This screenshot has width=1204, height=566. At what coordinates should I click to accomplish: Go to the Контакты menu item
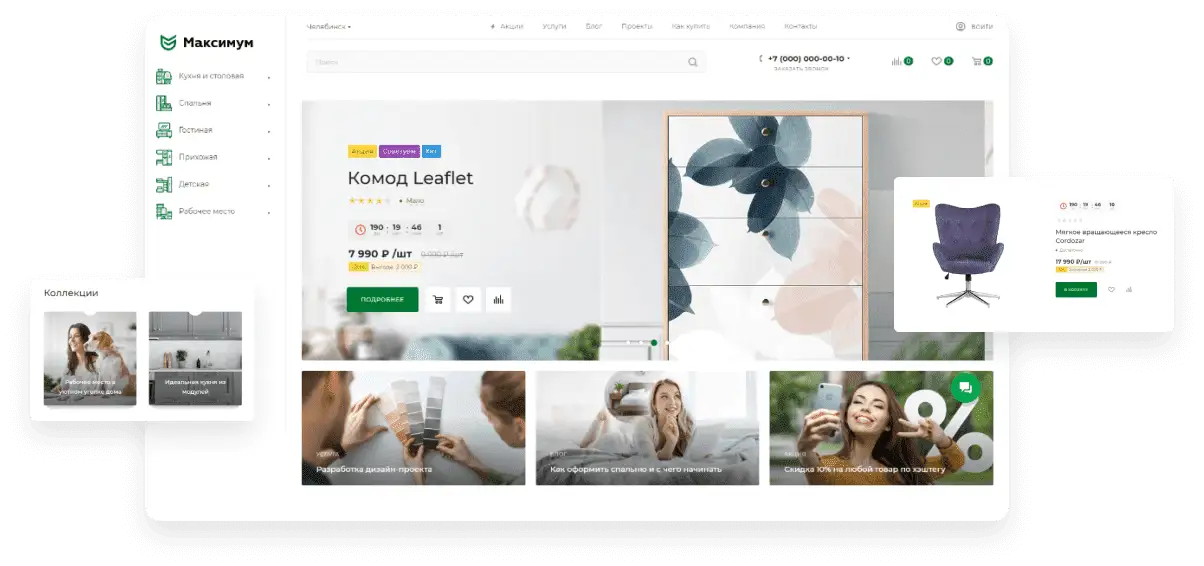pos(800,26)
